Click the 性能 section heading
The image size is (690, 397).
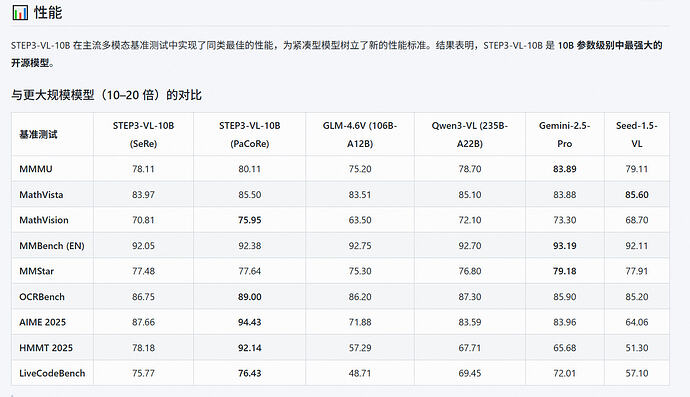click(x=48, y=12)
